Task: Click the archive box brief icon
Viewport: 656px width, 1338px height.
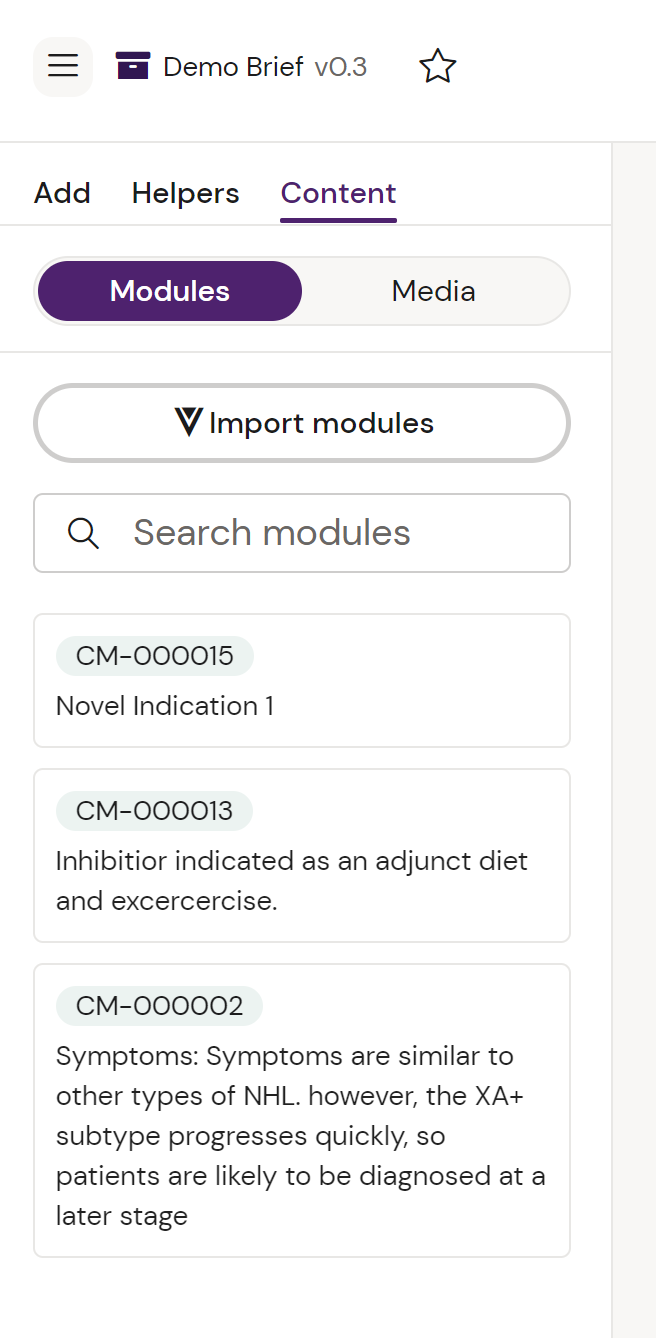Action: tap(133, 66)
